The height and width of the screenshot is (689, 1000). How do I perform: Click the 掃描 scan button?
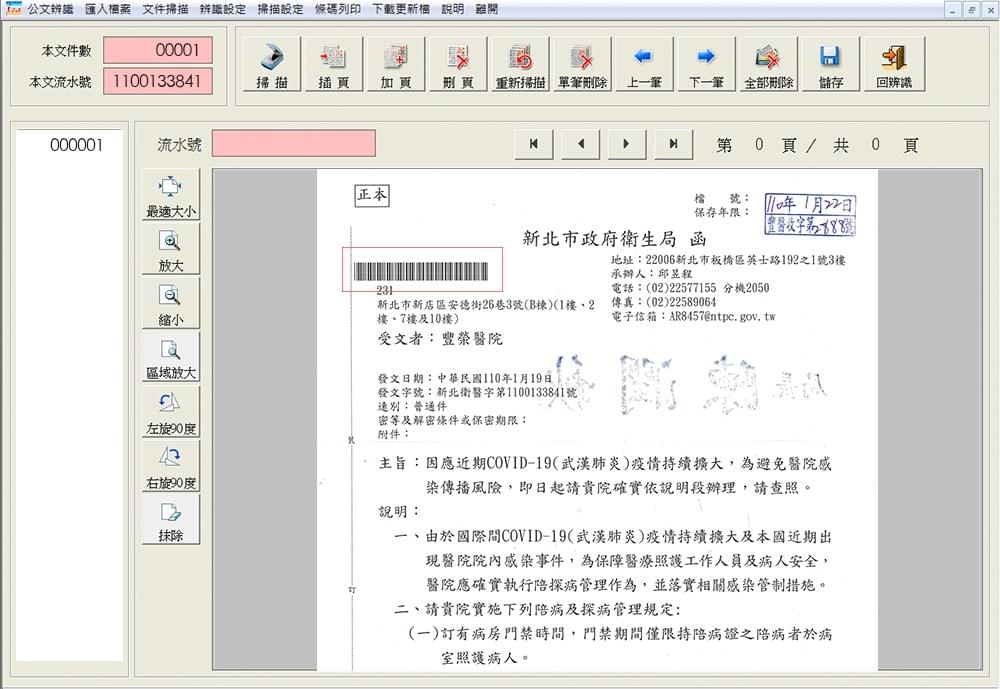tap(272, 65)
